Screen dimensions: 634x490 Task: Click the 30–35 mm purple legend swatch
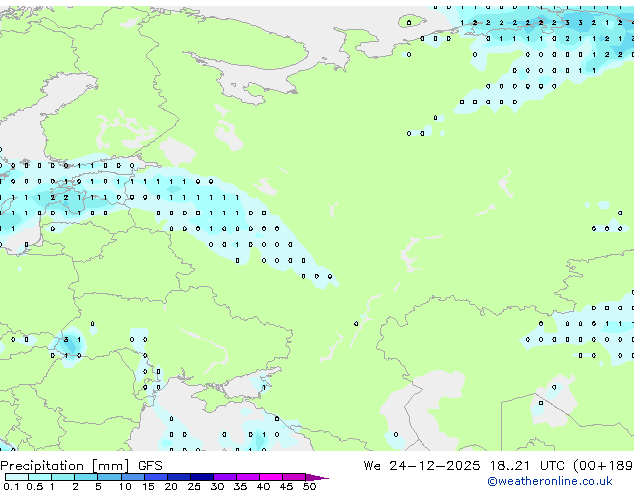(x=225, y=477)
